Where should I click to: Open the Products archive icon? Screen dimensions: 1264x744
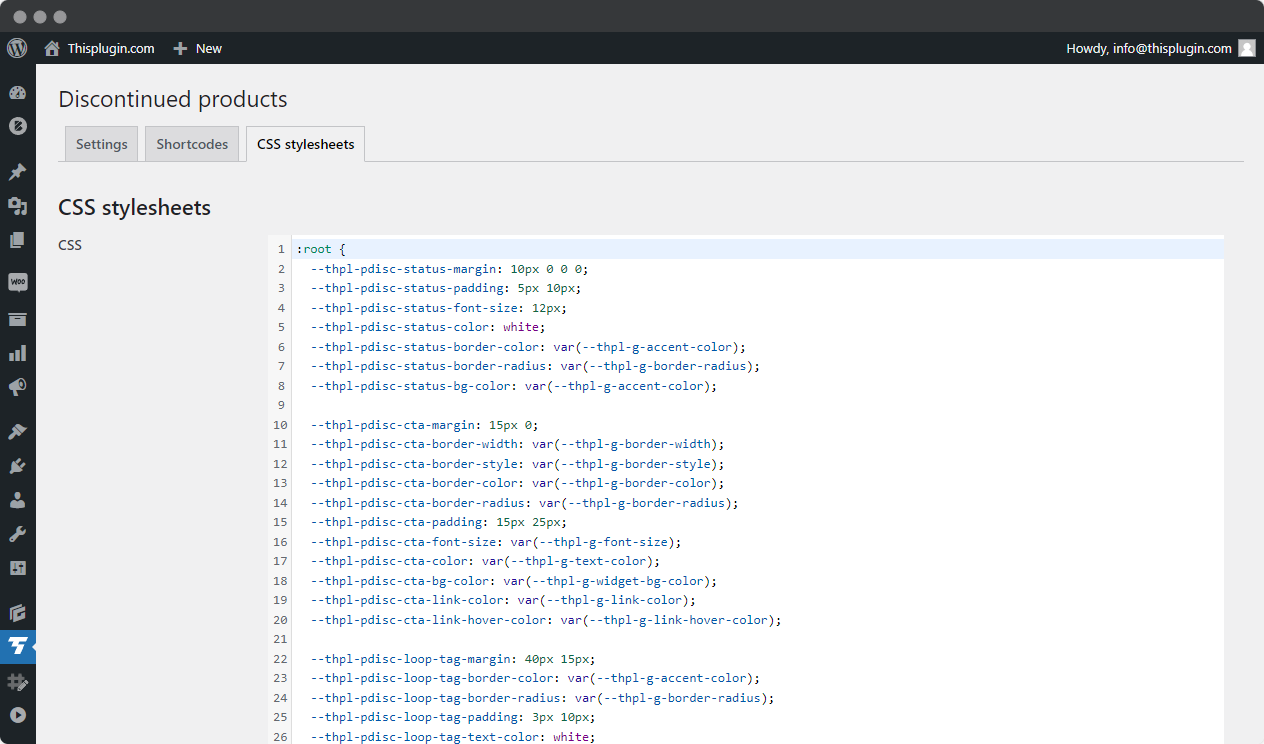(17, 320)
